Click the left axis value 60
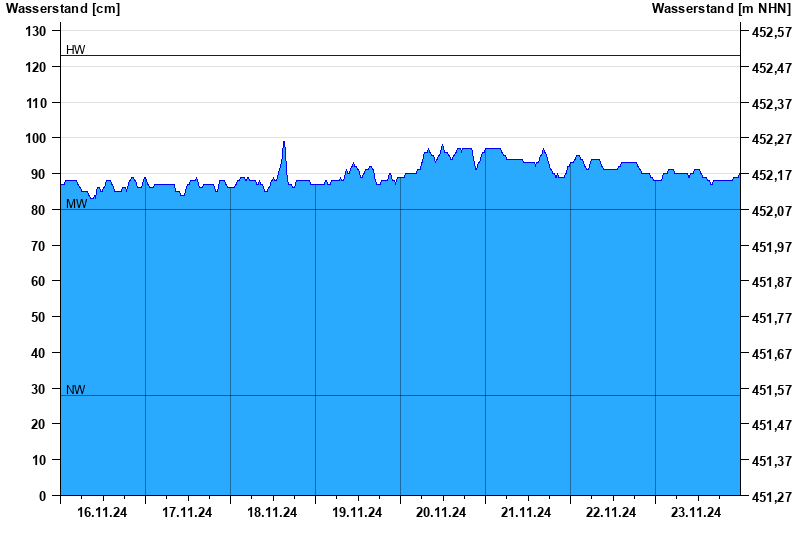This screenshot has width=800, height=550. pos(38,281)
